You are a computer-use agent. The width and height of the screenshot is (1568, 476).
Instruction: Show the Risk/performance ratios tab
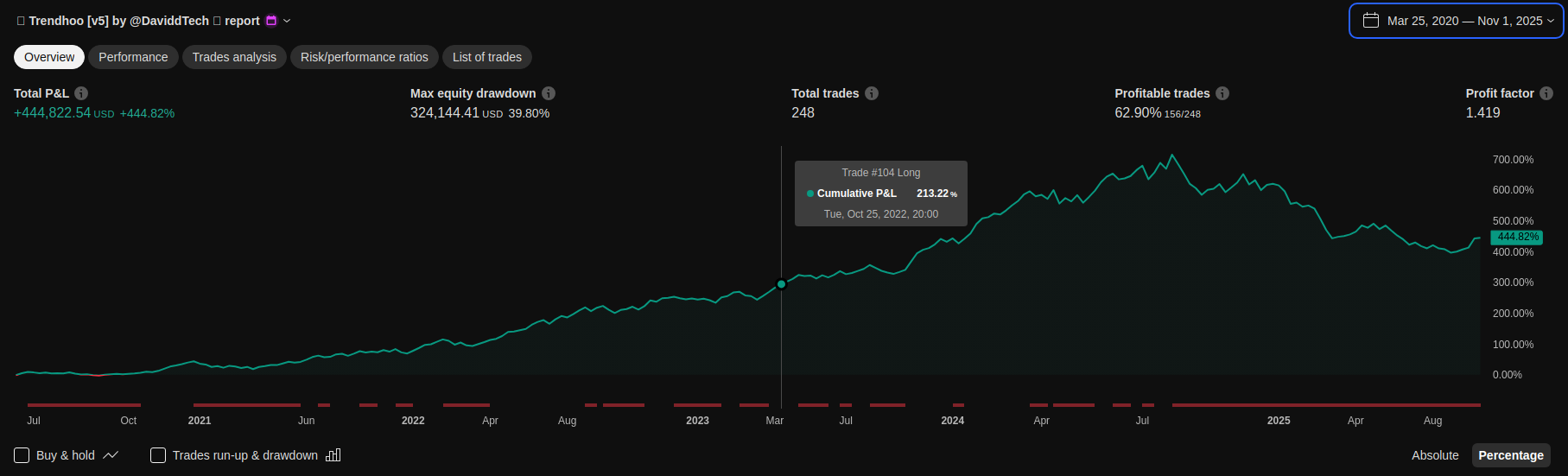pos(364,57)
